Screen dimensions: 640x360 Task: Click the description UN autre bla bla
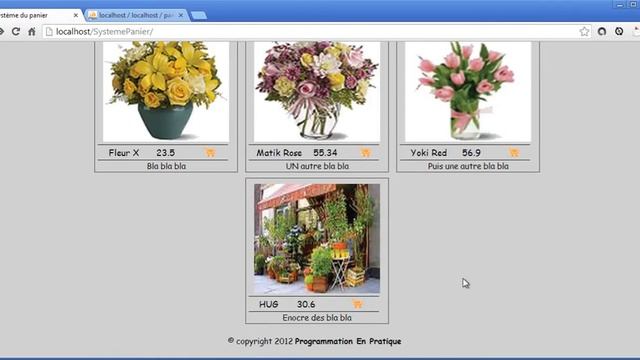[x=317, y=166]
